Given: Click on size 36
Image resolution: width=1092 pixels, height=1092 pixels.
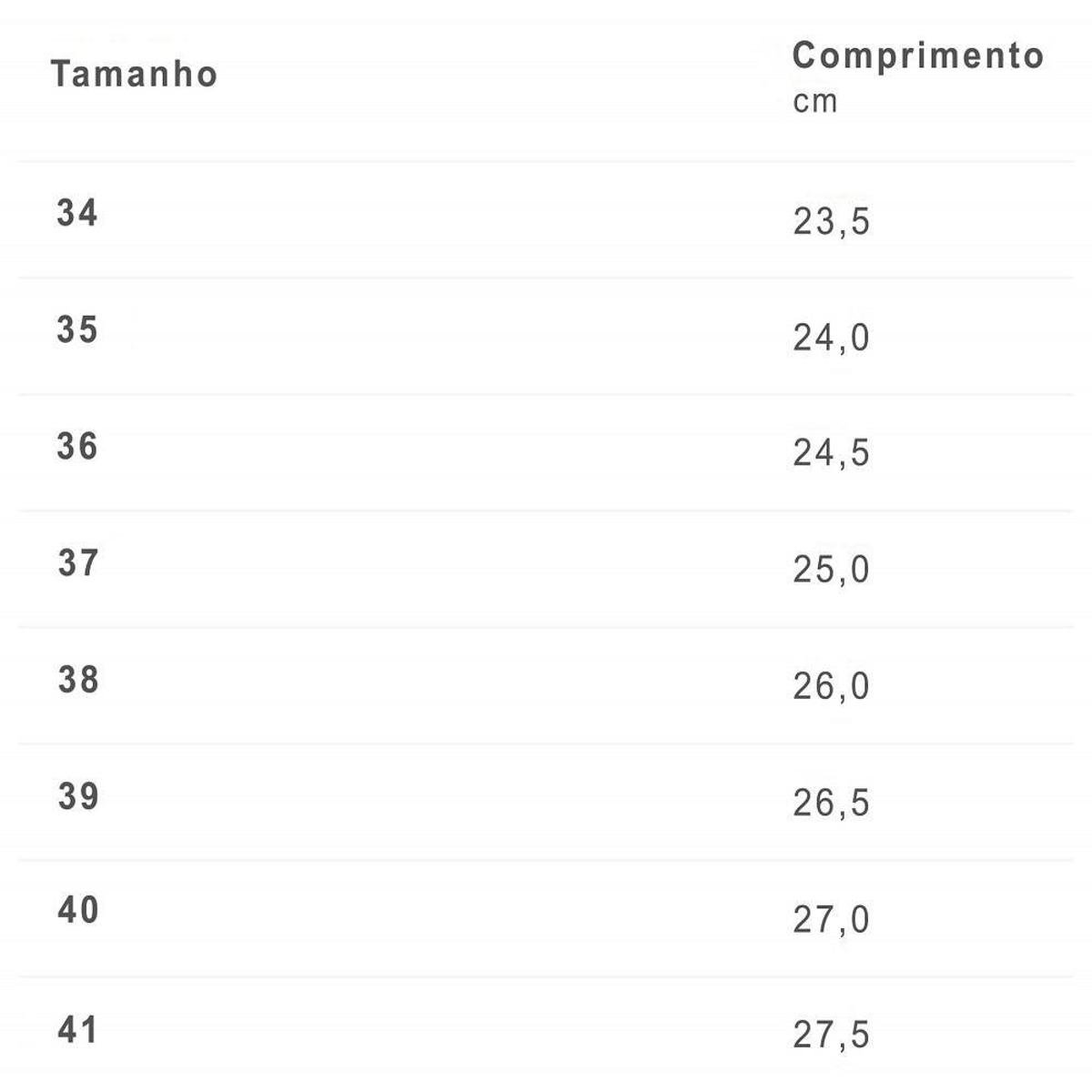Looking at the screenshot, I should [x=77, y=446].
